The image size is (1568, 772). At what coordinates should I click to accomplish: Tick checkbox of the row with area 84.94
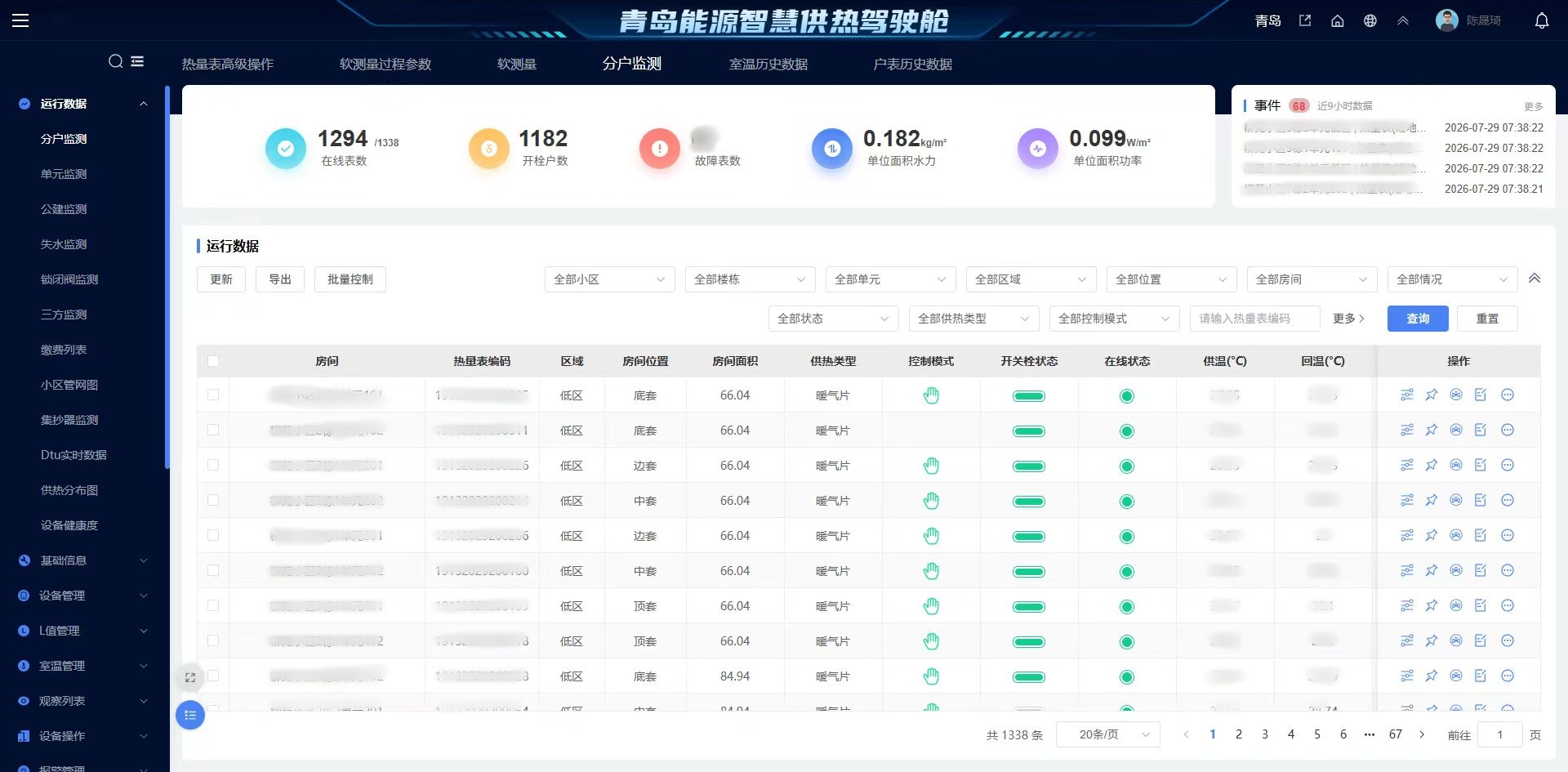click(213, 676)
